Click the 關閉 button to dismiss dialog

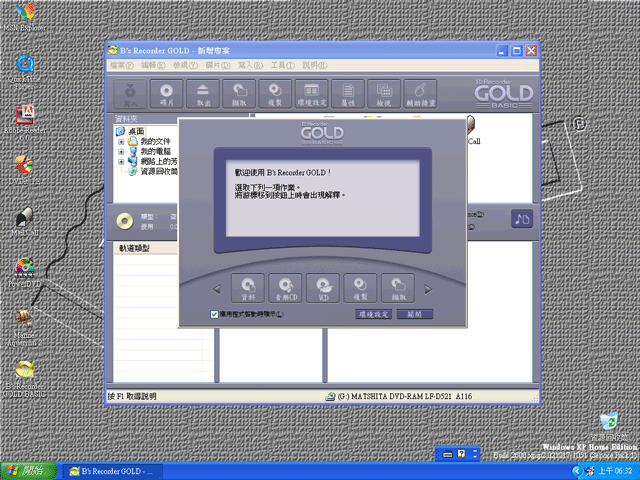tap(415, 314)
